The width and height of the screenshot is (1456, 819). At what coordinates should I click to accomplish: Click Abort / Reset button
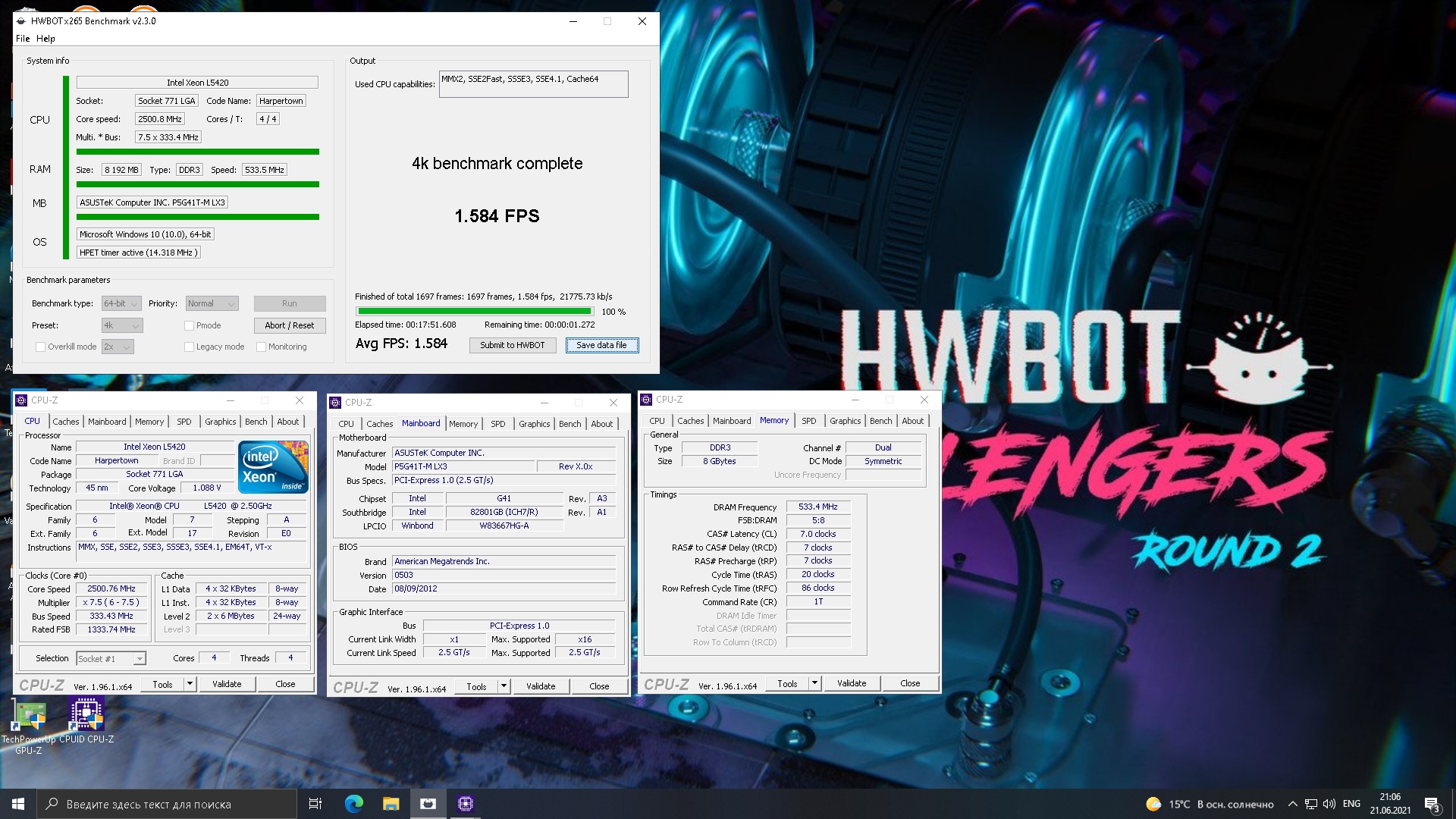[x=290, y=325]
